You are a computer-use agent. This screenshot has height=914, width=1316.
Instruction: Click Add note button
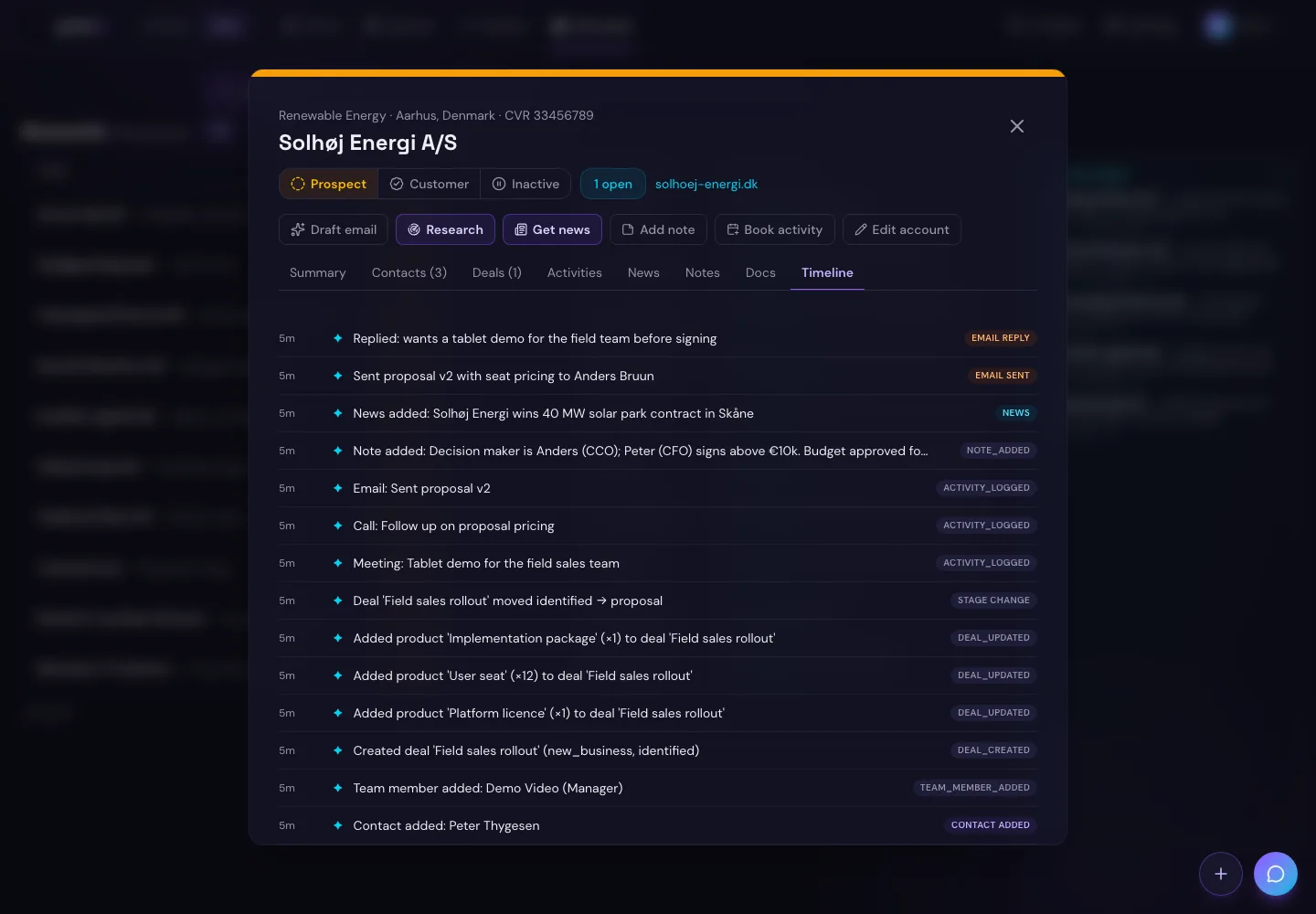(658, 229)
